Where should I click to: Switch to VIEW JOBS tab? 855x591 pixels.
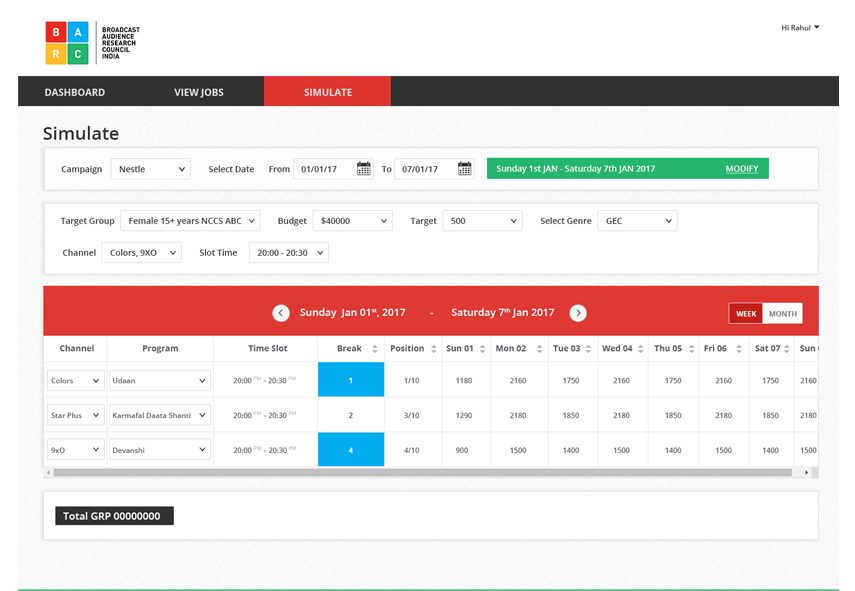coord(199,92)
